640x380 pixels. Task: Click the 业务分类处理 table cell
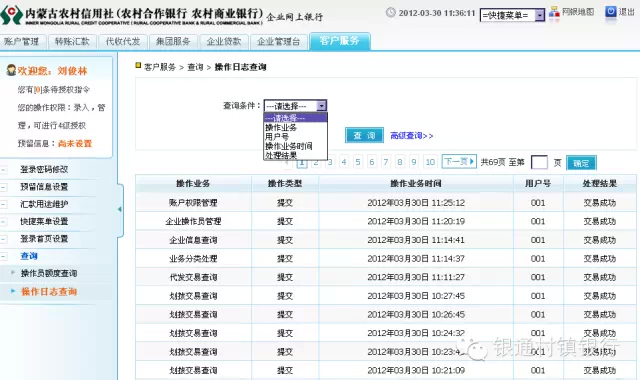click(193, 259)
